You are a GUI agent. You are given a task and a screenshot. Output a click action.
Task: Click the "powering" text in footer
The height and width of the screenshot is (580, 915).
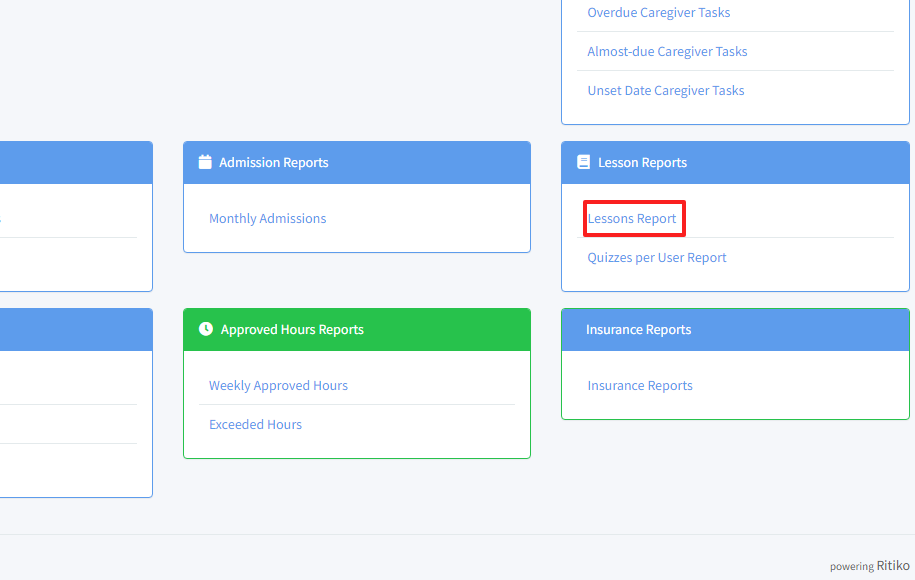pyautogui.click(x=851, y=566)
